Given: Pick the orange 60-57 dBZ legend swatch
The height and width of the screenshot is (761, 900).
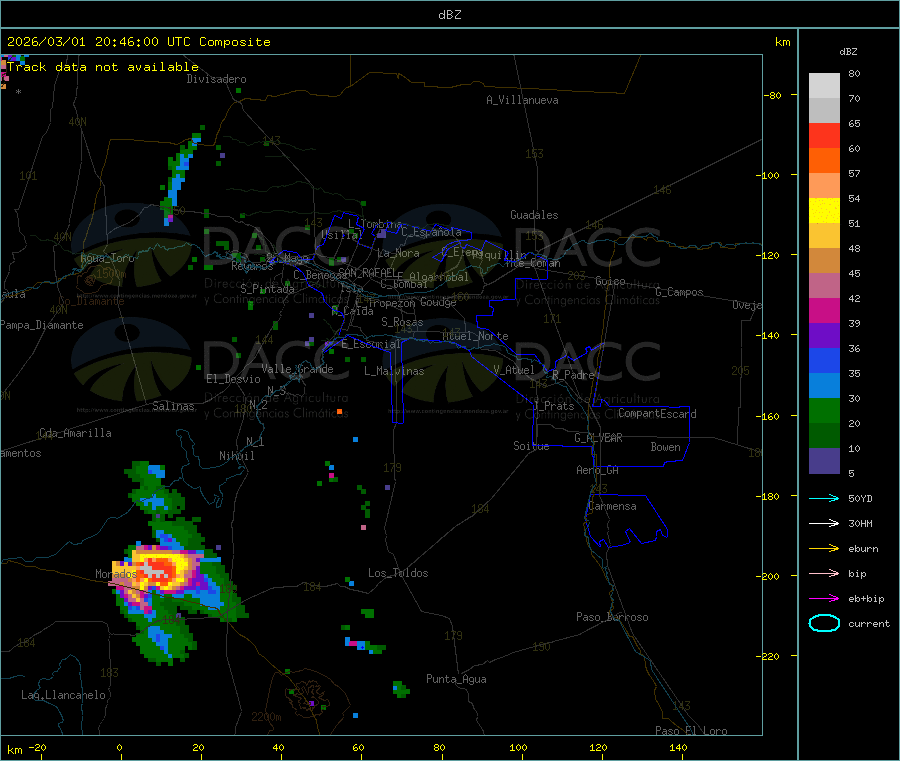Looking at the screenshot, I should 824,161.
